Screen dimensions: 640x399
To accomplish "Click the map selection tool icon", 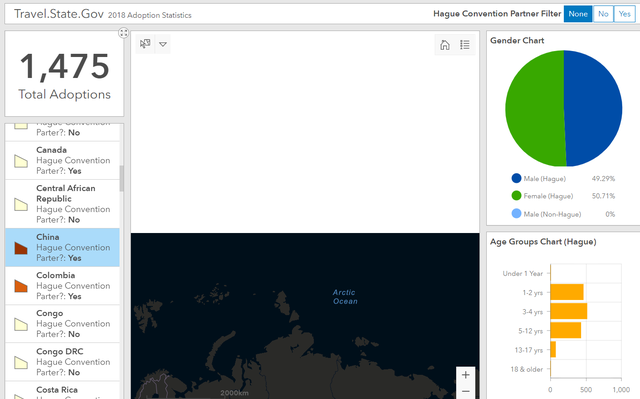I will click(x=145, y=44).
